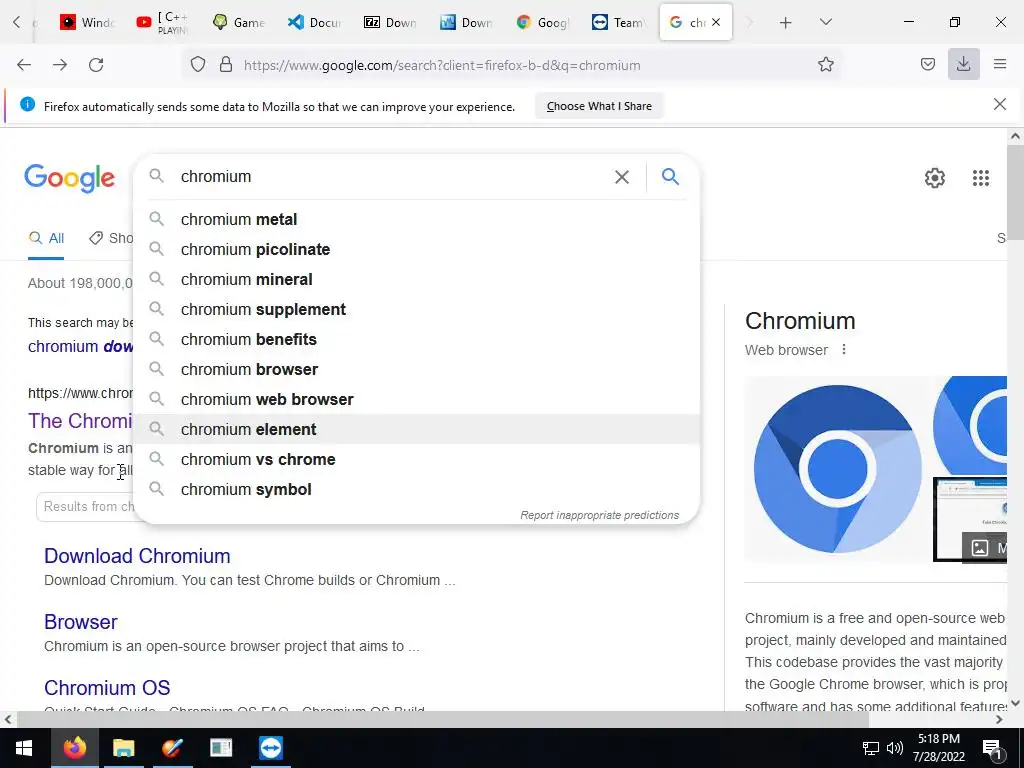
Task: Switch to the All results tab
Action: point(46,238)
